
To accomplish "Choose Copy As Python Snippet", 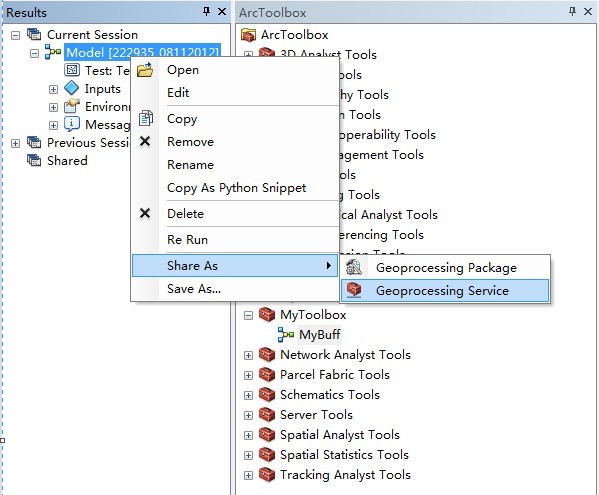I will tap(235, 188).
